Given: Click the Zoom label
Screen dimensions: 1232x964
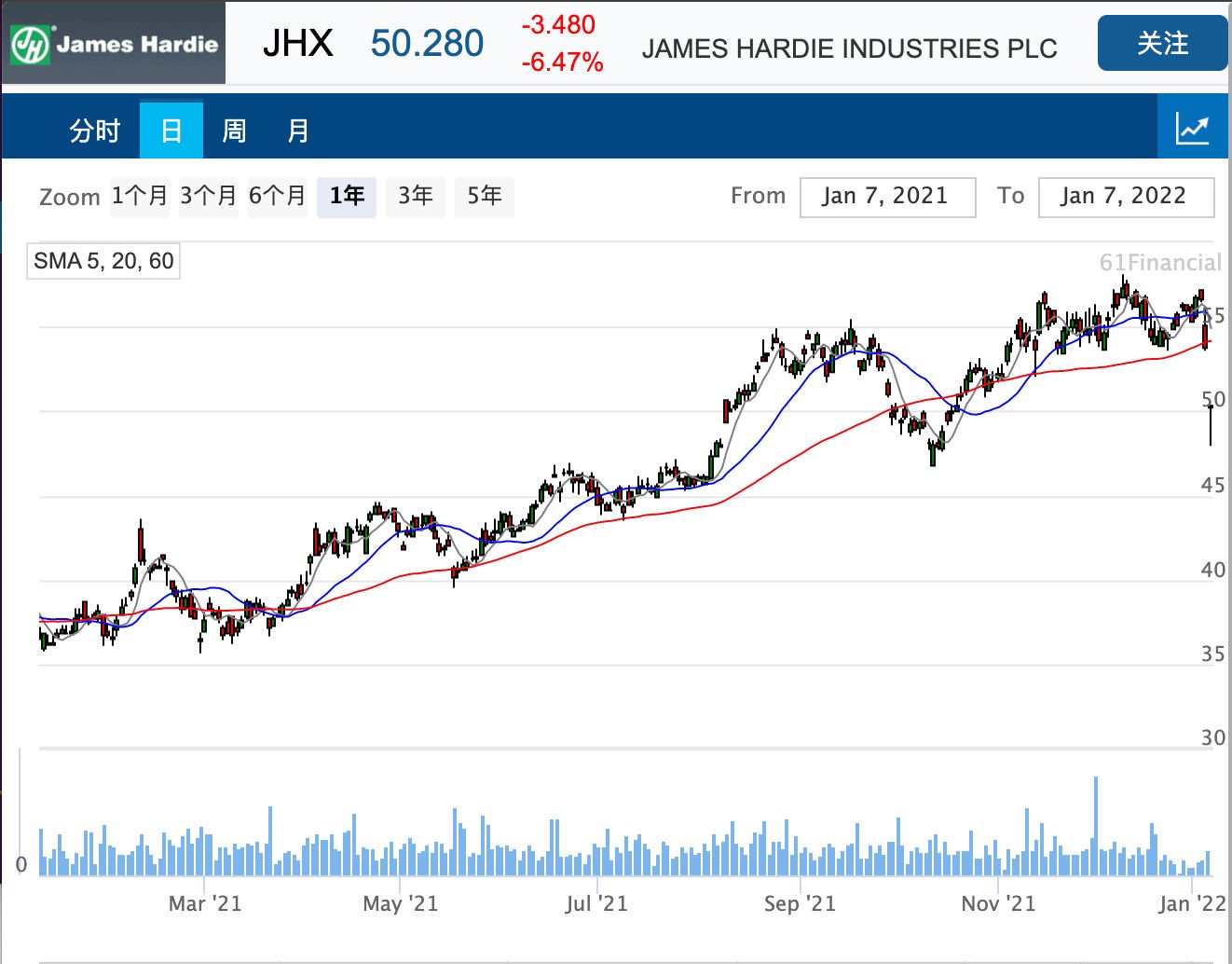Looking at the screenshot, I should point(70,197).
